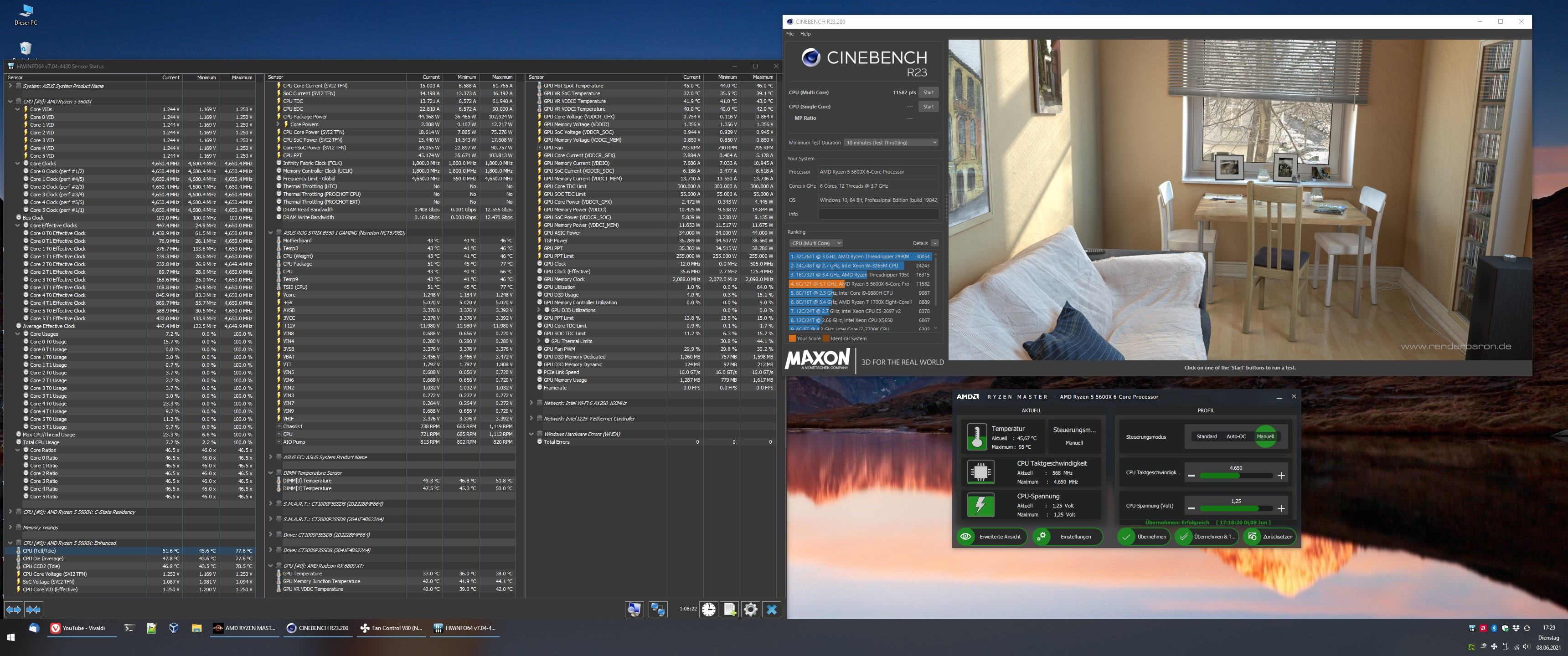Select Manuell control mode

(x=1265, y=436)
